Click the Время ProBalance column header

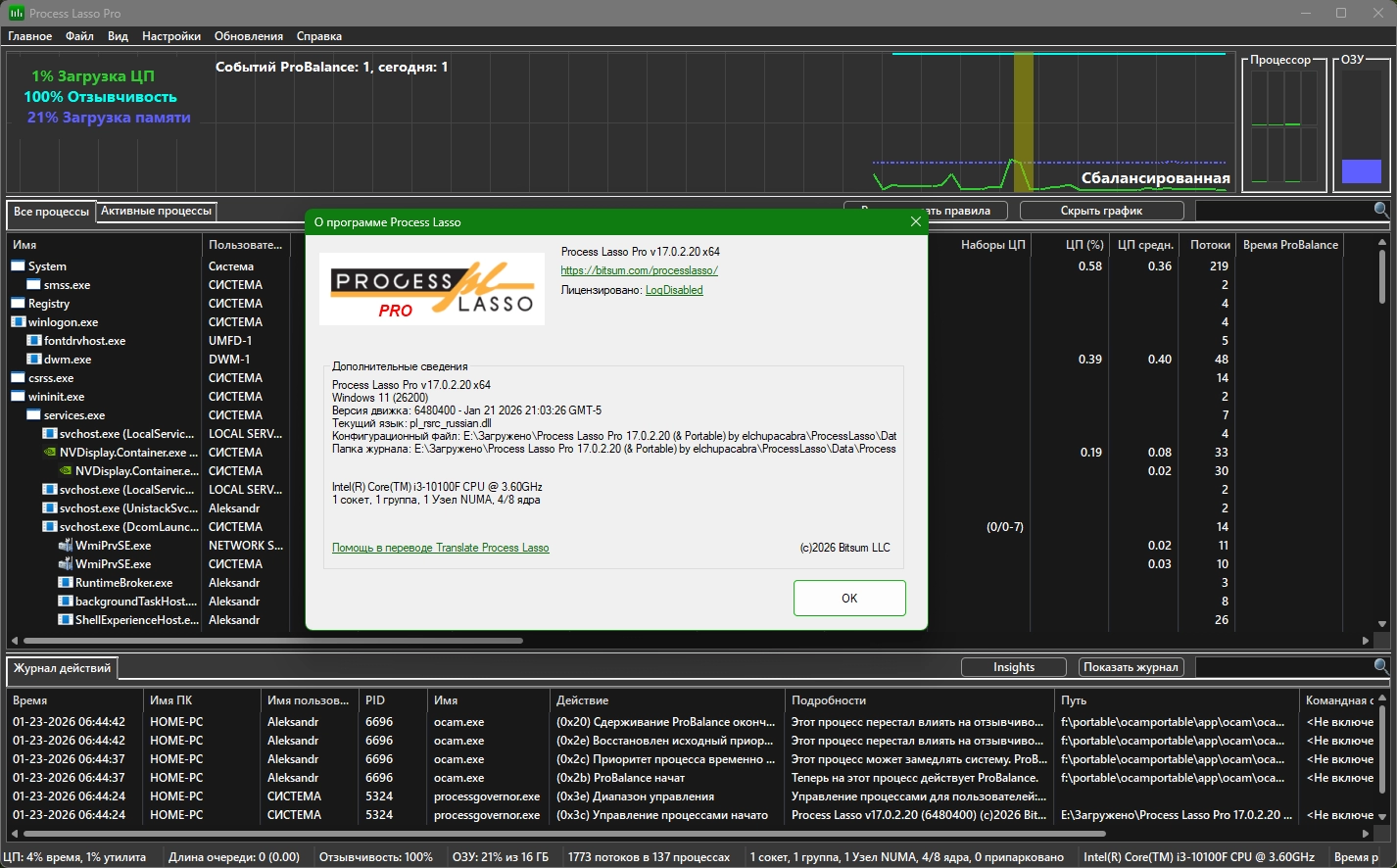coord(1290,245)
